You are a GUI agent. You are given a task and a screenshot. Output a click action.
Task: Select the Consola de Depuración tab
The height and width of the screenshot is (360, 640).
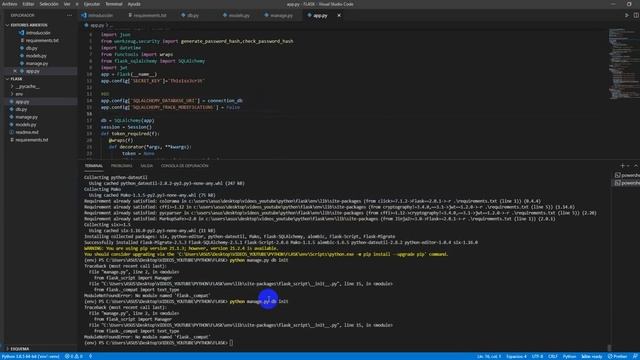pos(184,166)
